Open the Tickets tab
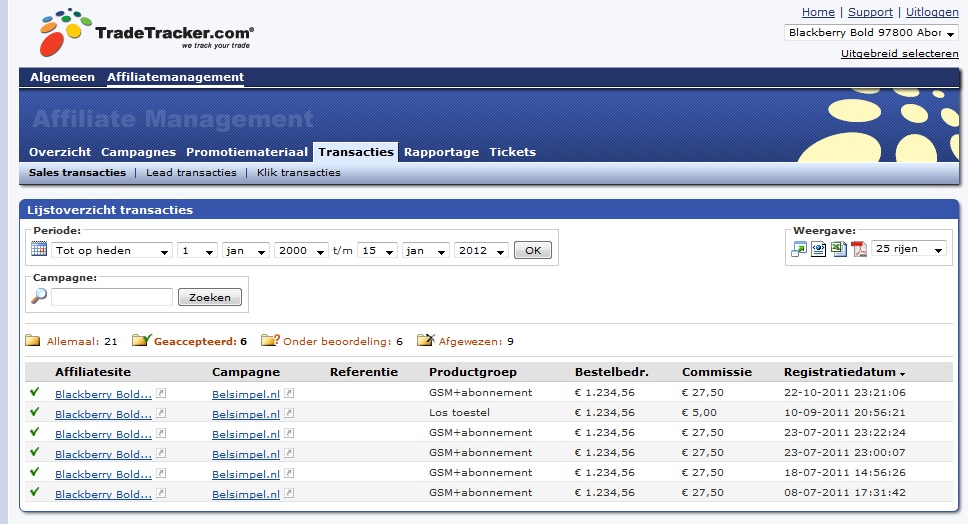 [512, 152]
